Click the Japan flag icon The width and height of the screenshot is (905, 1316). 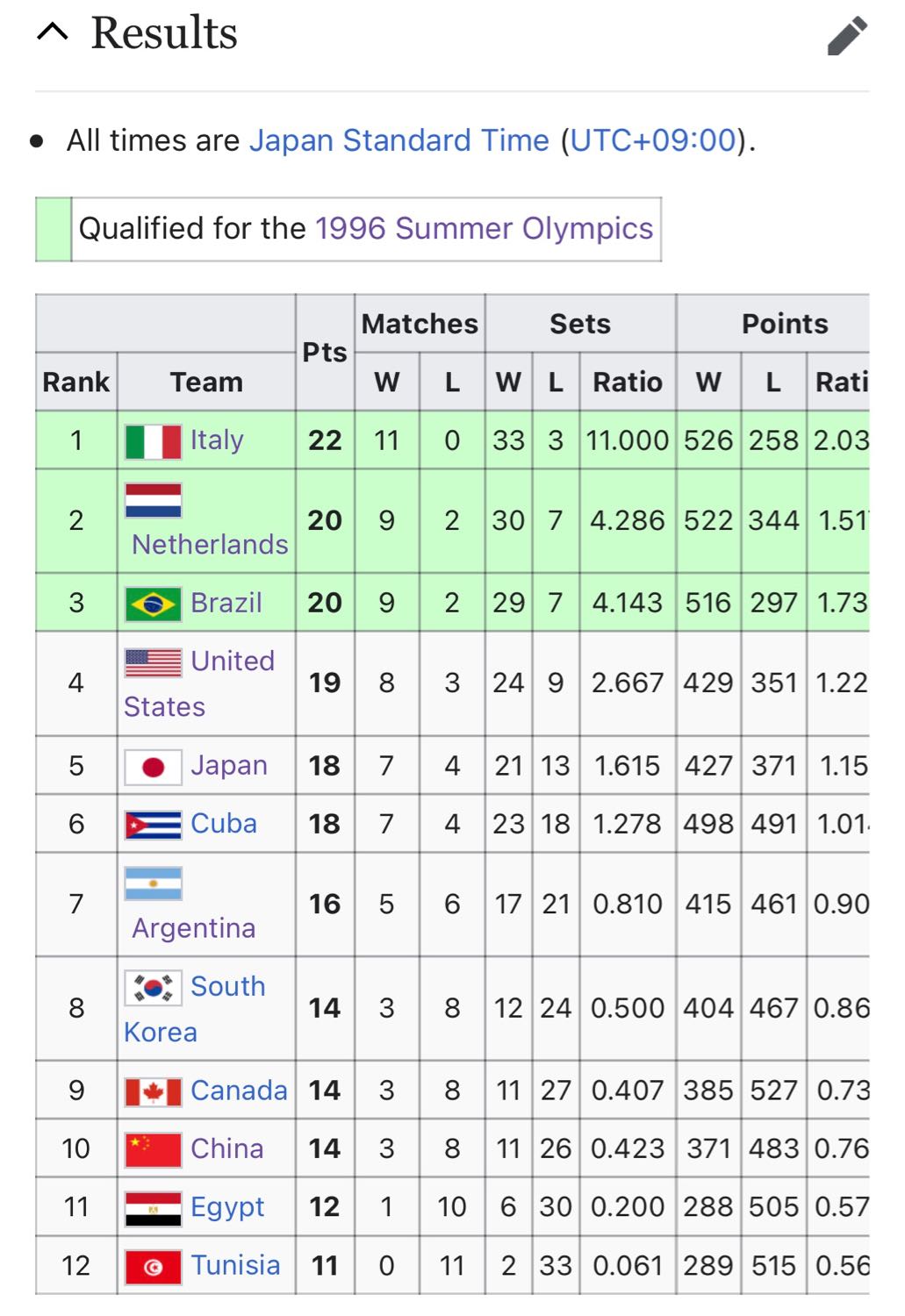[x=154, y=767]
